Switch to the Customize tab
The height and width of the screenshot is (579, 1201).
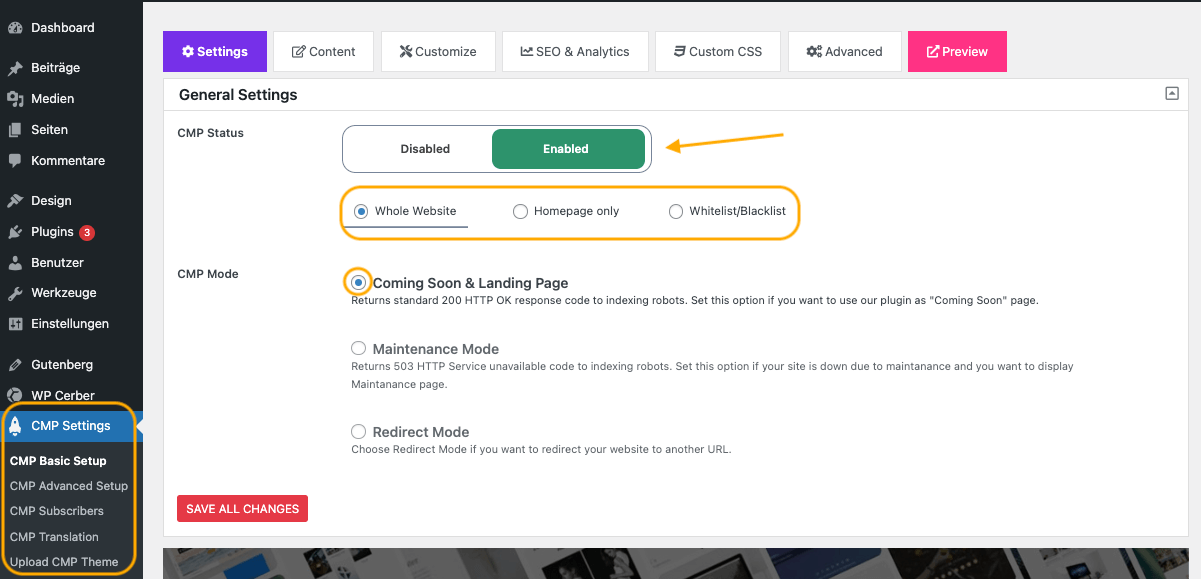click(x=438, y=52)
